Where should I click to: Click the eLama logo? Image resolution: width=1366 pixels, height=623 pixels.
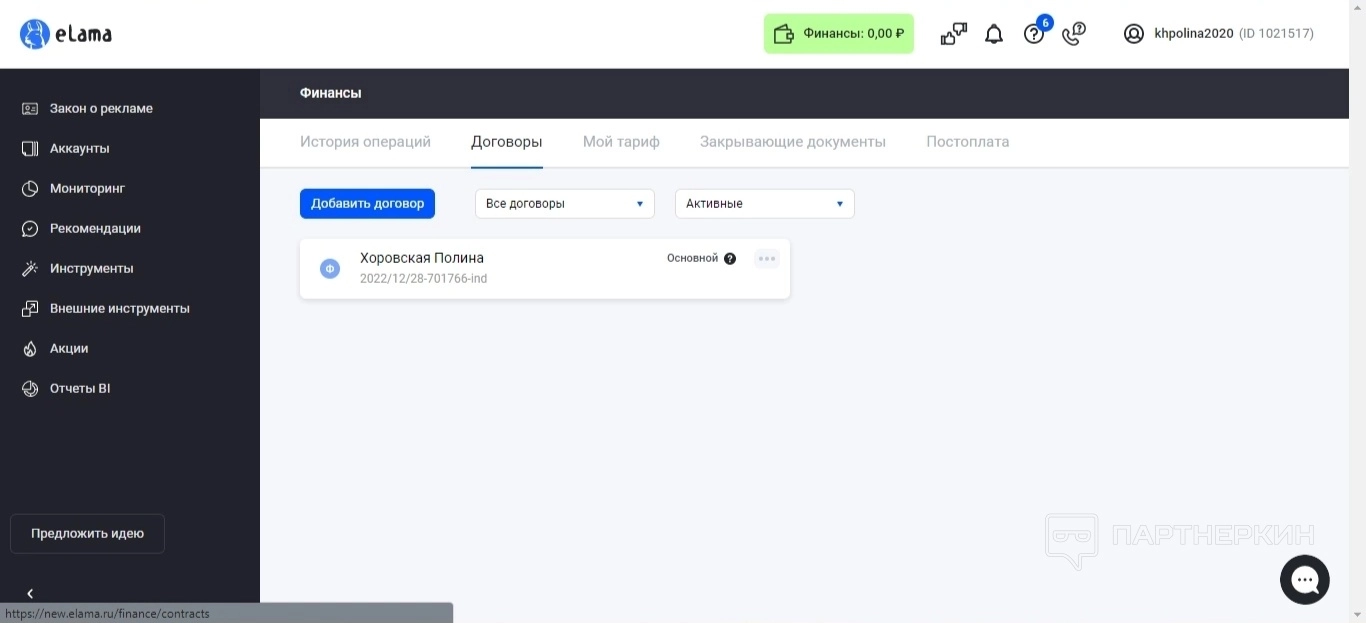tap(66, 34)
